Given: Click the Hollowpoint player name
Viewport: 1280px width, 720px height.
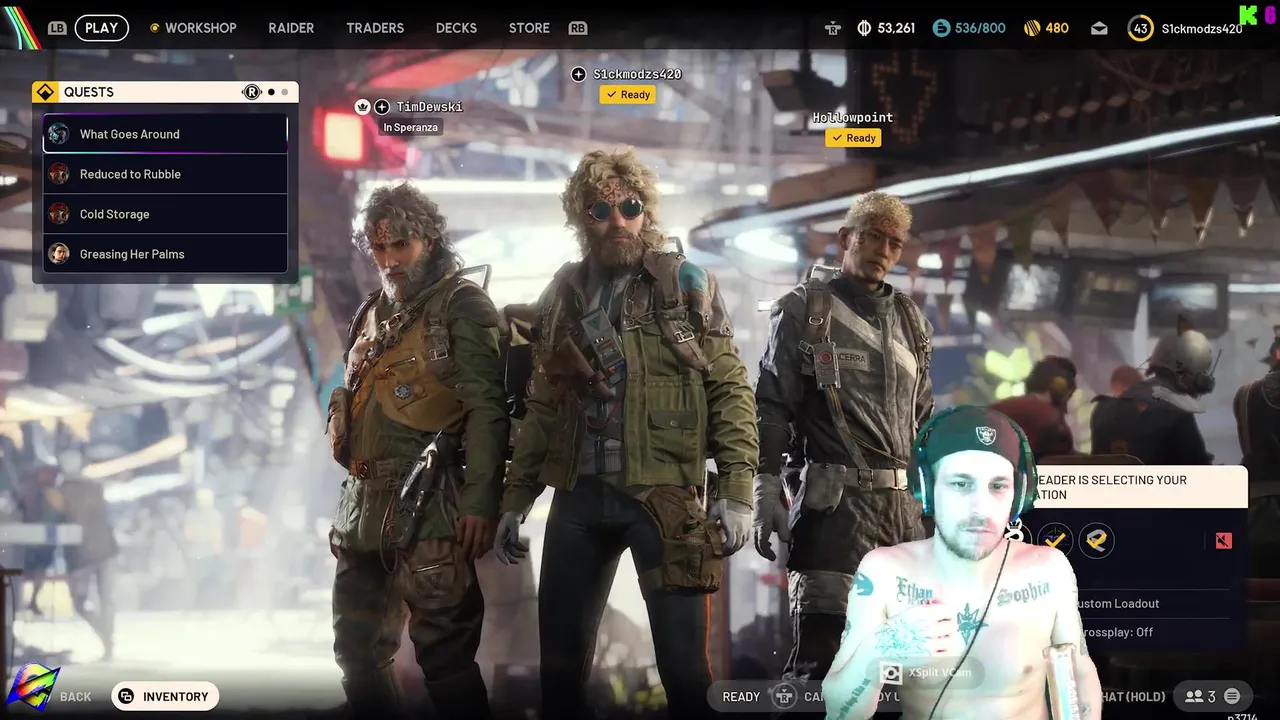Looking at the screenshot, I should click(x=852, y=117).
